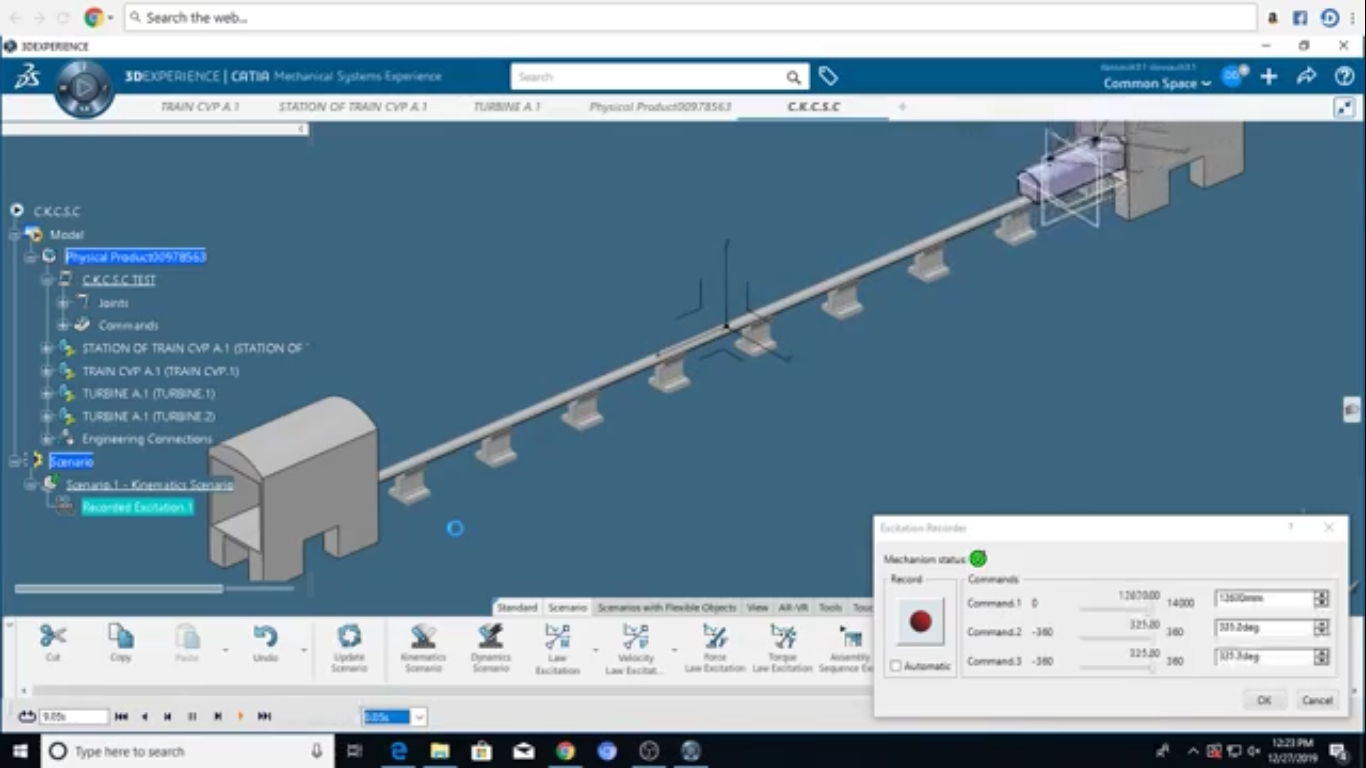Click the Share arrow icon
1366x768 pixels.
pos(1306,76)
